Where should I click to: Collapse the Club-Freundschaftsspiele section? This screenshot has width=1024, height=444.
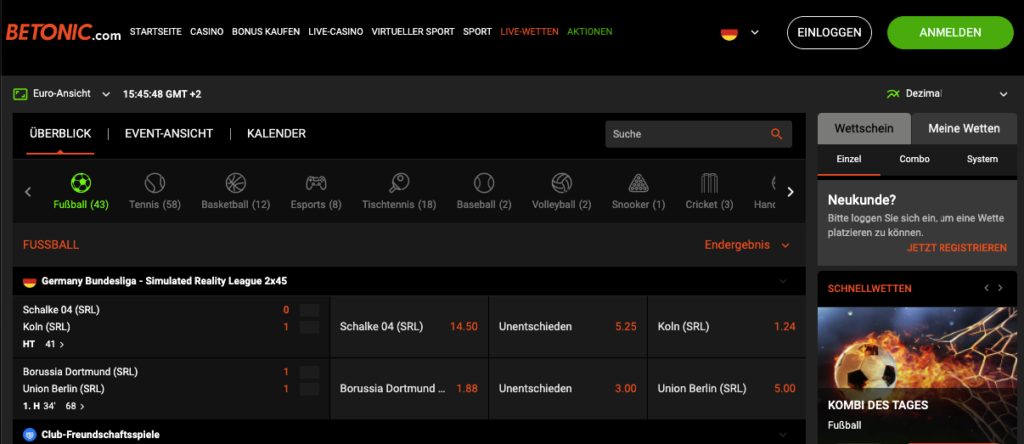[783, 435]
